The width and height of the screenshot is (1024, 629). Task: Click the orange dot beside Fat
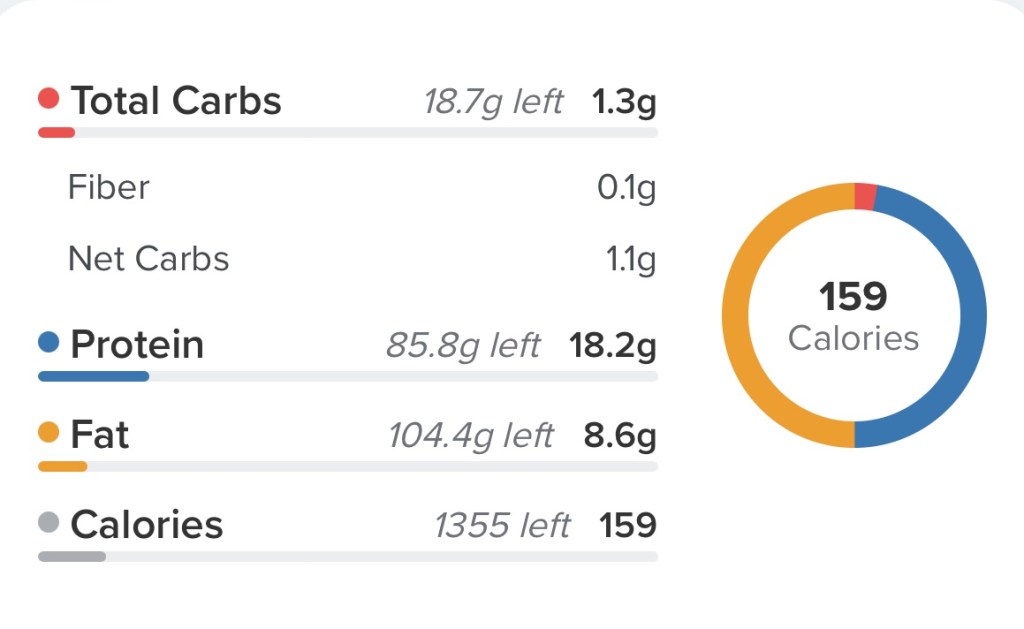tap(49, 433)
